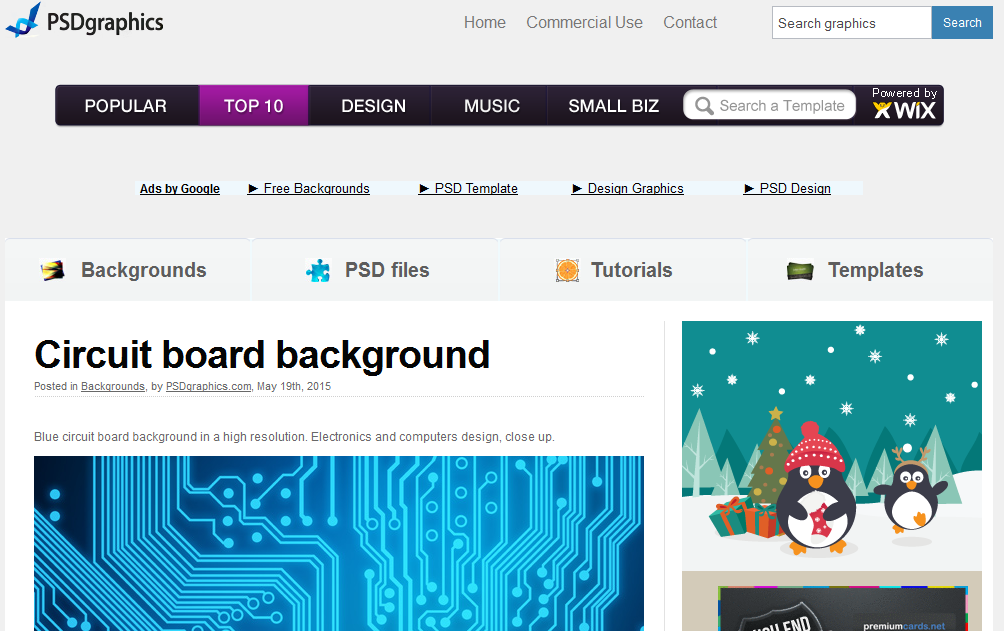Select DESIGN in the Wix banner

pos(373,106)
